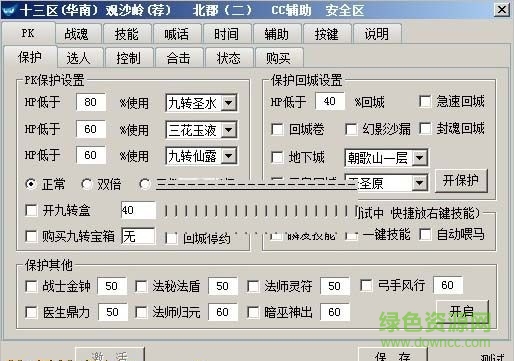Switch to the 战魂 tab

coord(77,34)
